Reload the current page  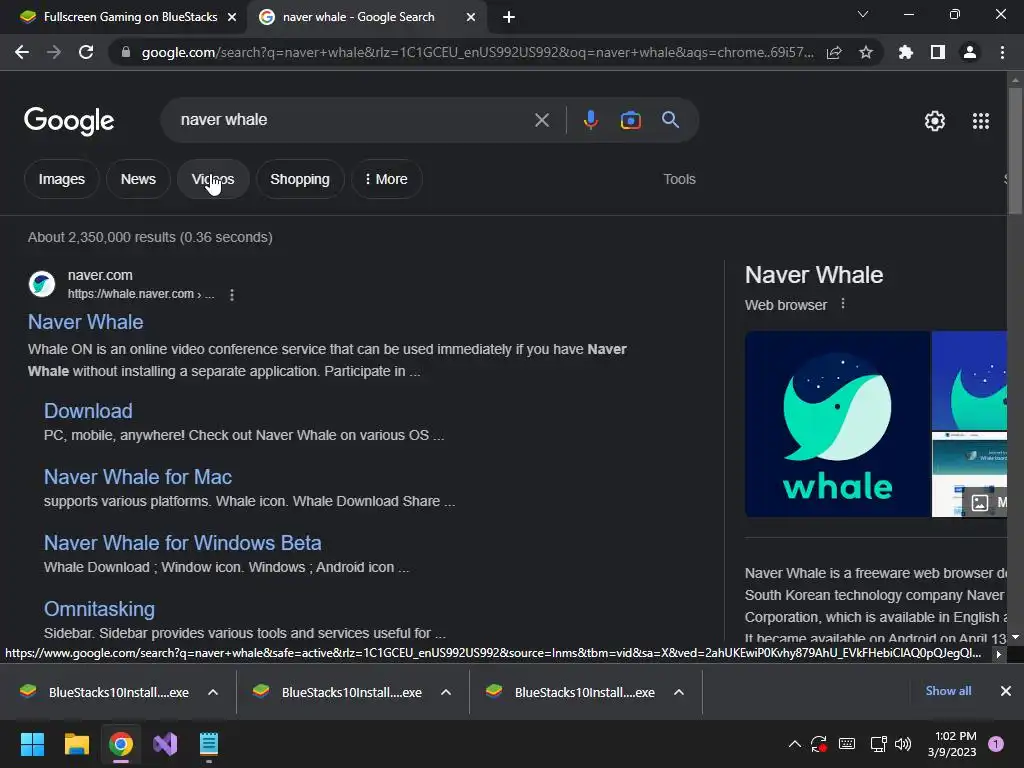[x=86, y=52]
